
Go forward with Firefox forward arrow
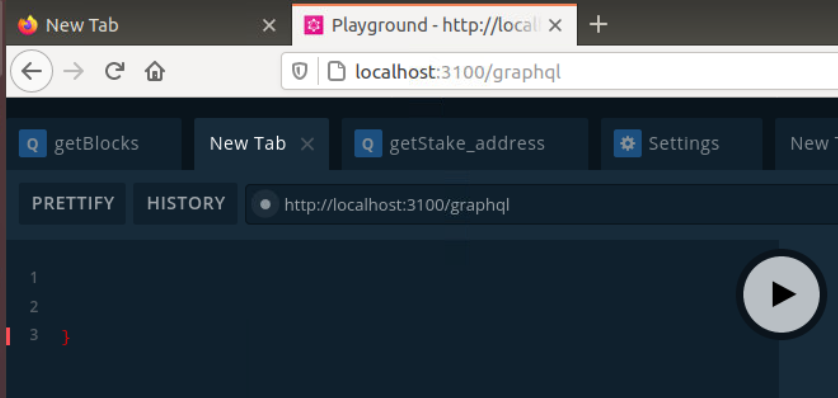point(74,71)
